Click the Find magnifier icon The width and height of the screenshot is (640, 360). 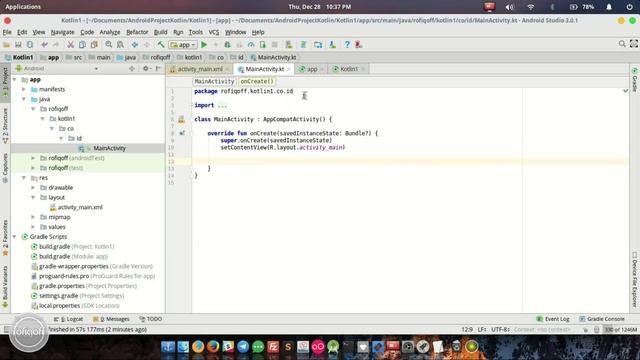[x=109, y=44]
